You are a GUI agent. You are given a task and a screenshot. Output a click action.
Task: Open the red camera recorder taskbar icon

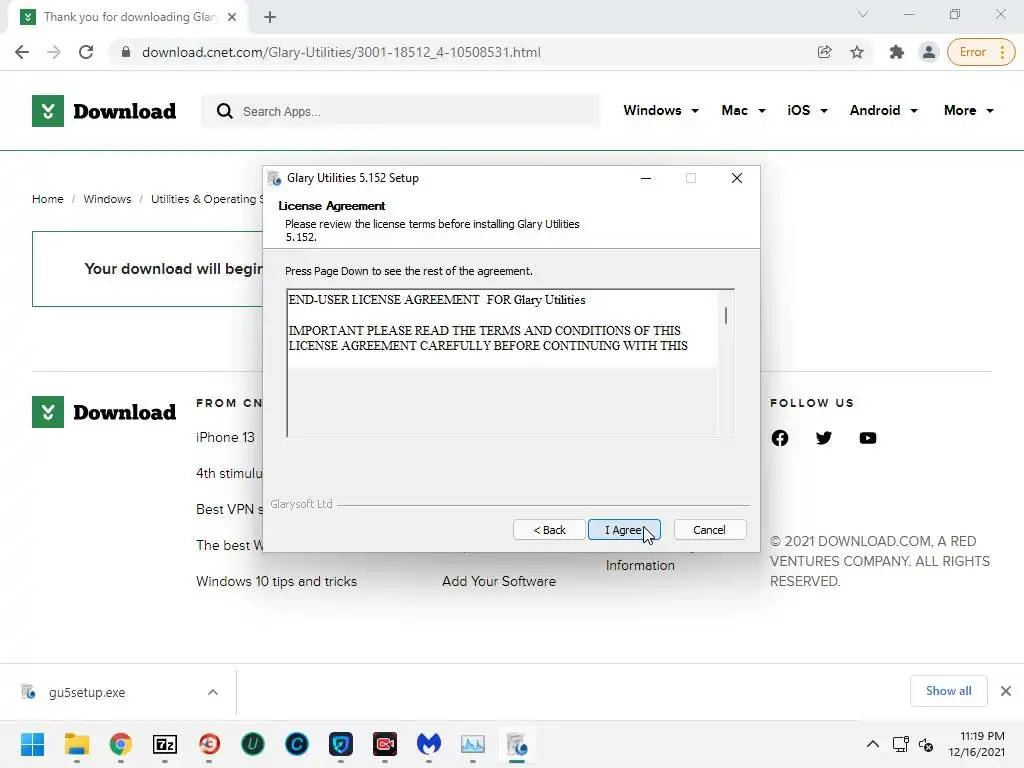coord(385,744)
